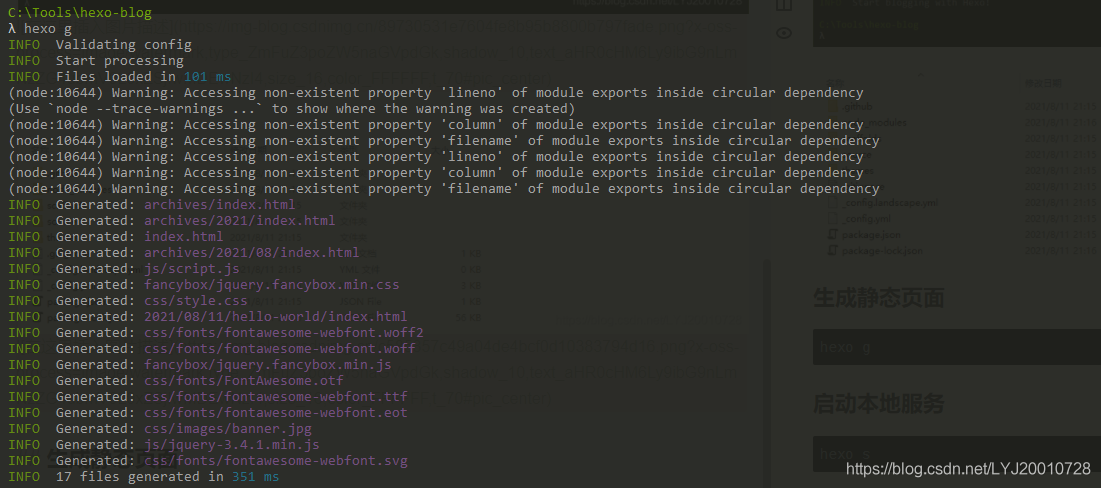Viewport: 1101px width, 488px height.
Task: Click the C:\Tools\hexo-blog prompt path
Action: pyautogui.click(x=79, y=13)
